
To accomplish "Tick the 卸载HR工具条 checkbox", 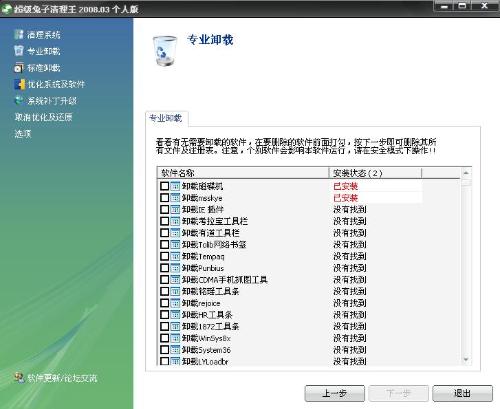I will 164,314.
